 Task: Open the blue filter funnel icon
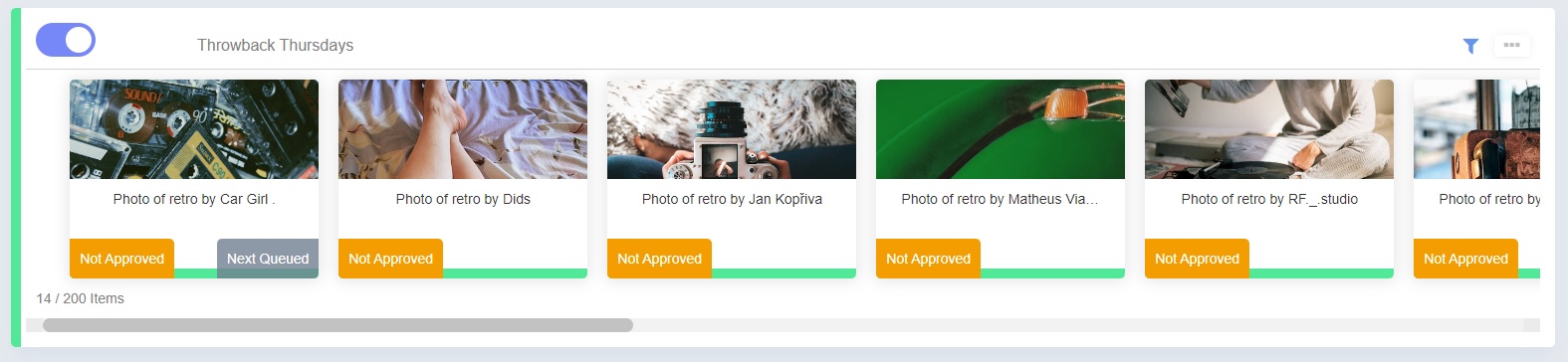click(1470, 46)
